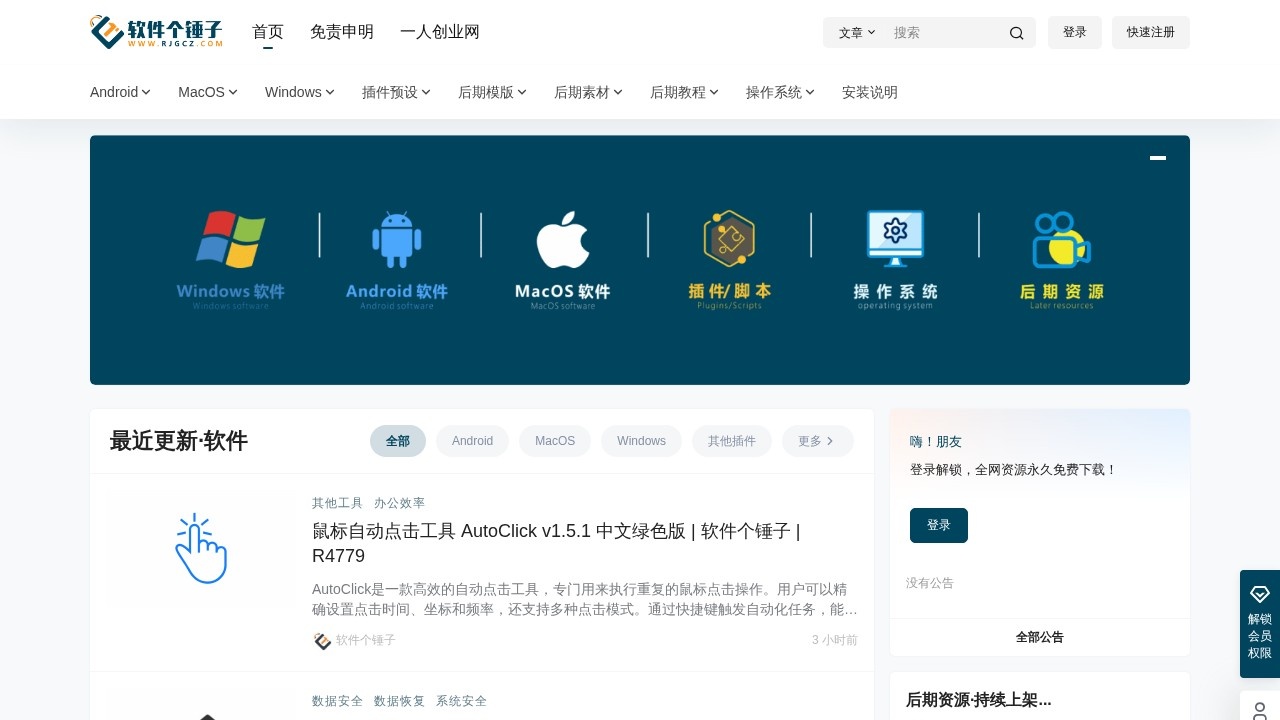
Task: Click the 数据恢复 tag
Action: coord(400,701)
